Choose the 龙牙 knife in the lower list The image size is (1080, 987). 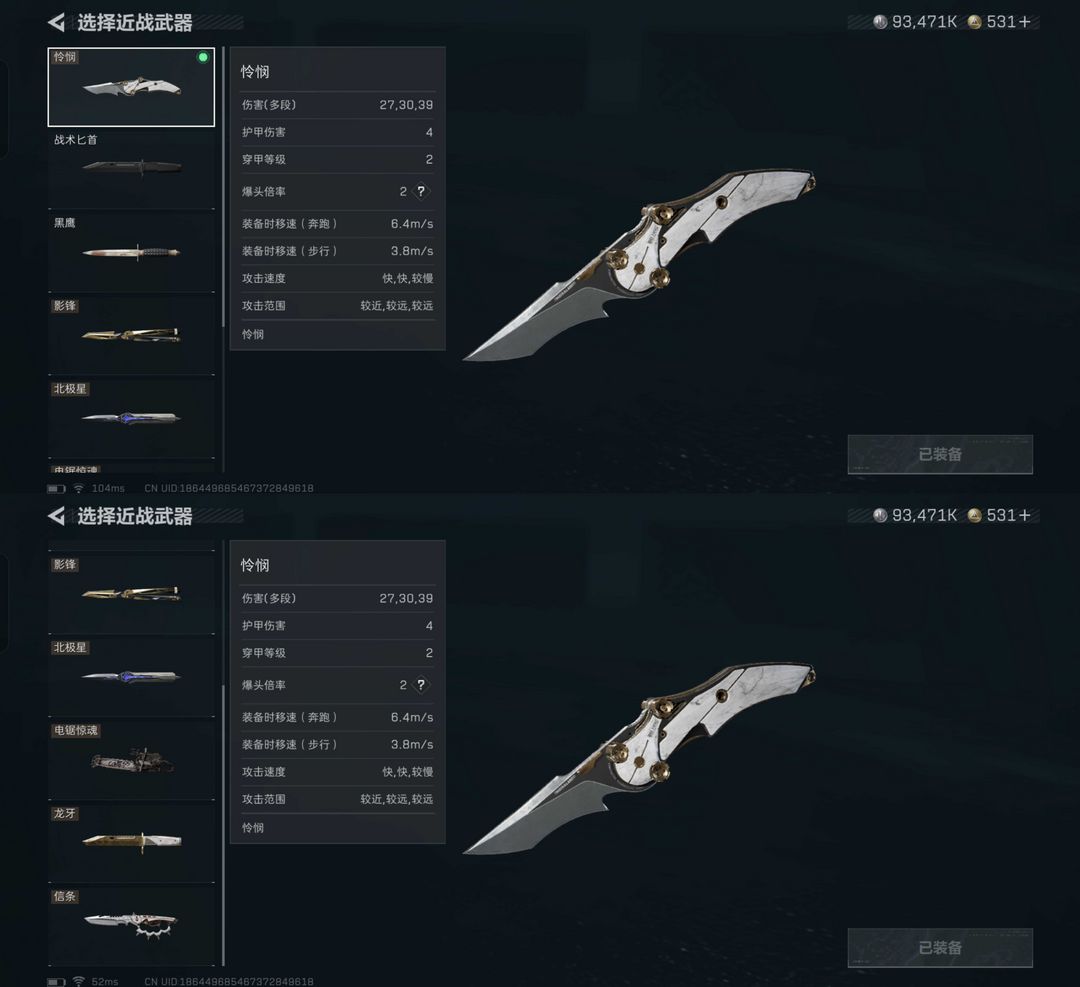[x=132, y=842]
